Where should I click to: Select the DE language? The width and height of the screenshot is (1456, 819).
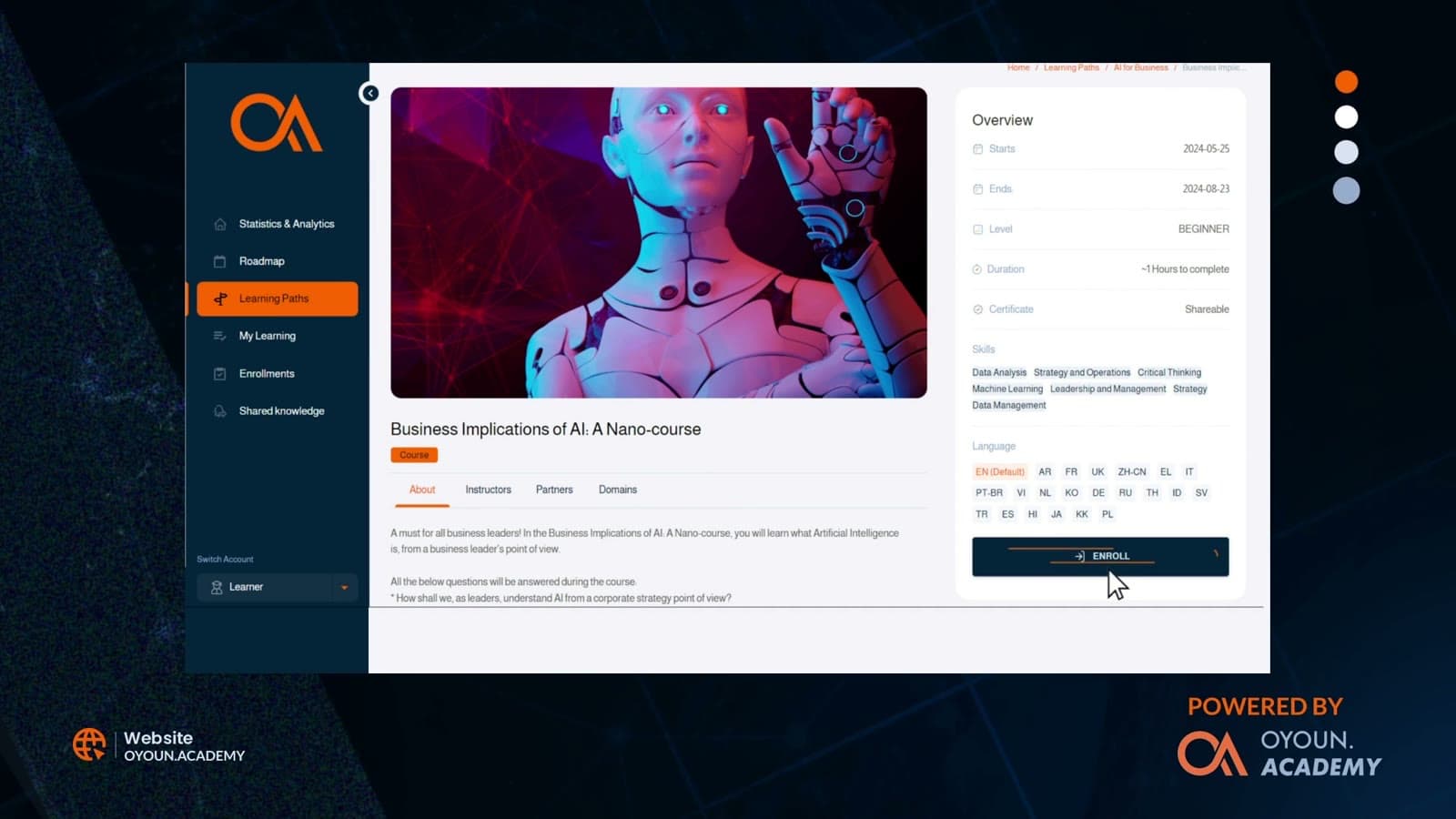(1098, 493)
